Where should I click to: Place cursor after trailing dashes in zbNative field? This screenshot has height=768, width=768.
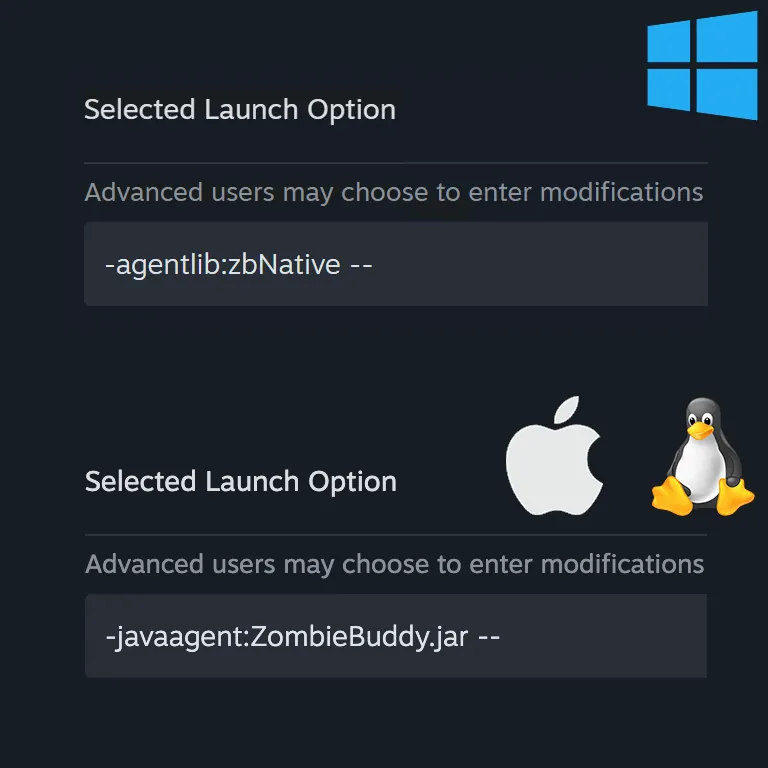pyautogui.click(x=374, y=264)
